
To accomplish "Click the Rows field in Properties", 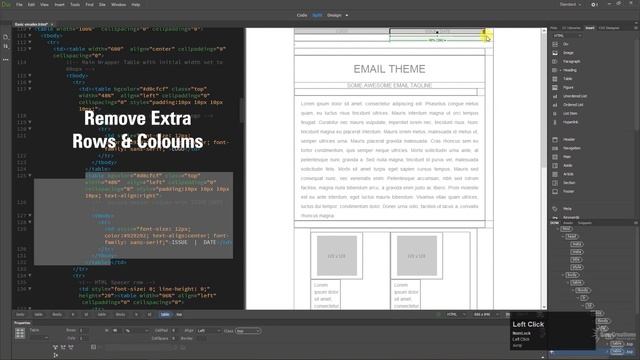I will tap(83, 331).
